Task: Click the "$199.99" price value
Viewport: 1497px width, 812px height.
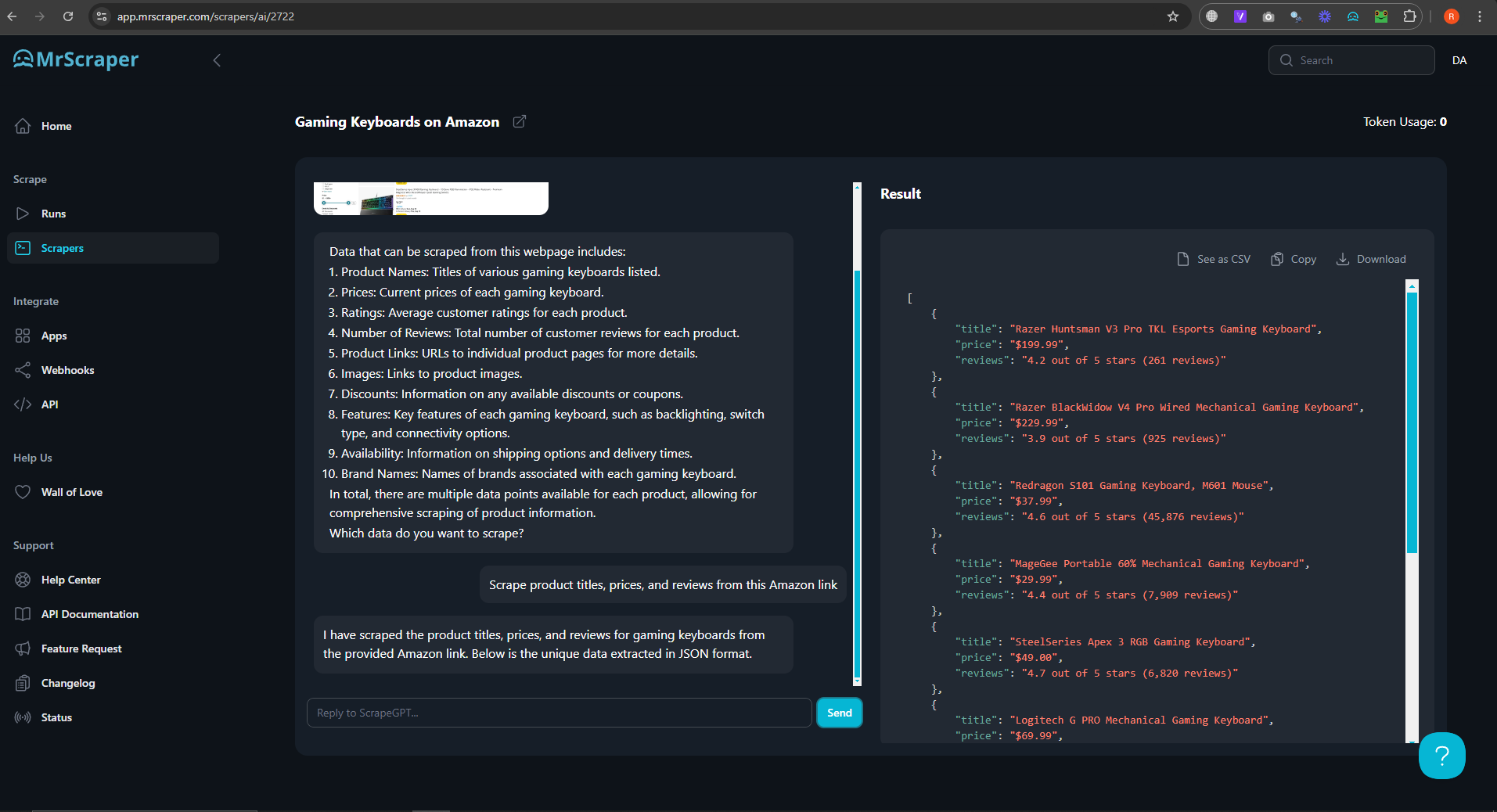Action: pyautogui.click(x=1036, y=344)
